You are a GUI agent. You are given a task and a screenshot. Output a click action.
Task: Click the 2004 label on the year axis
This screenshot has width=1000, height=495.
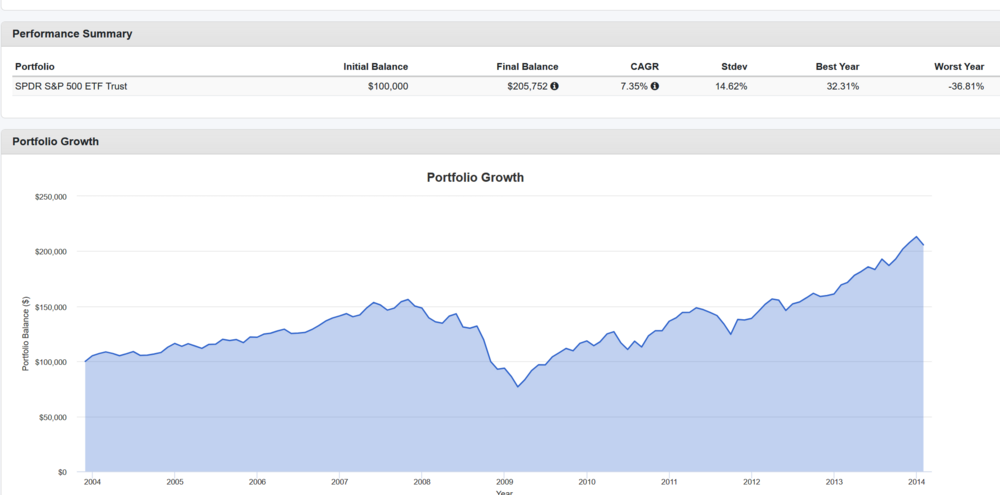click(92, 481)
